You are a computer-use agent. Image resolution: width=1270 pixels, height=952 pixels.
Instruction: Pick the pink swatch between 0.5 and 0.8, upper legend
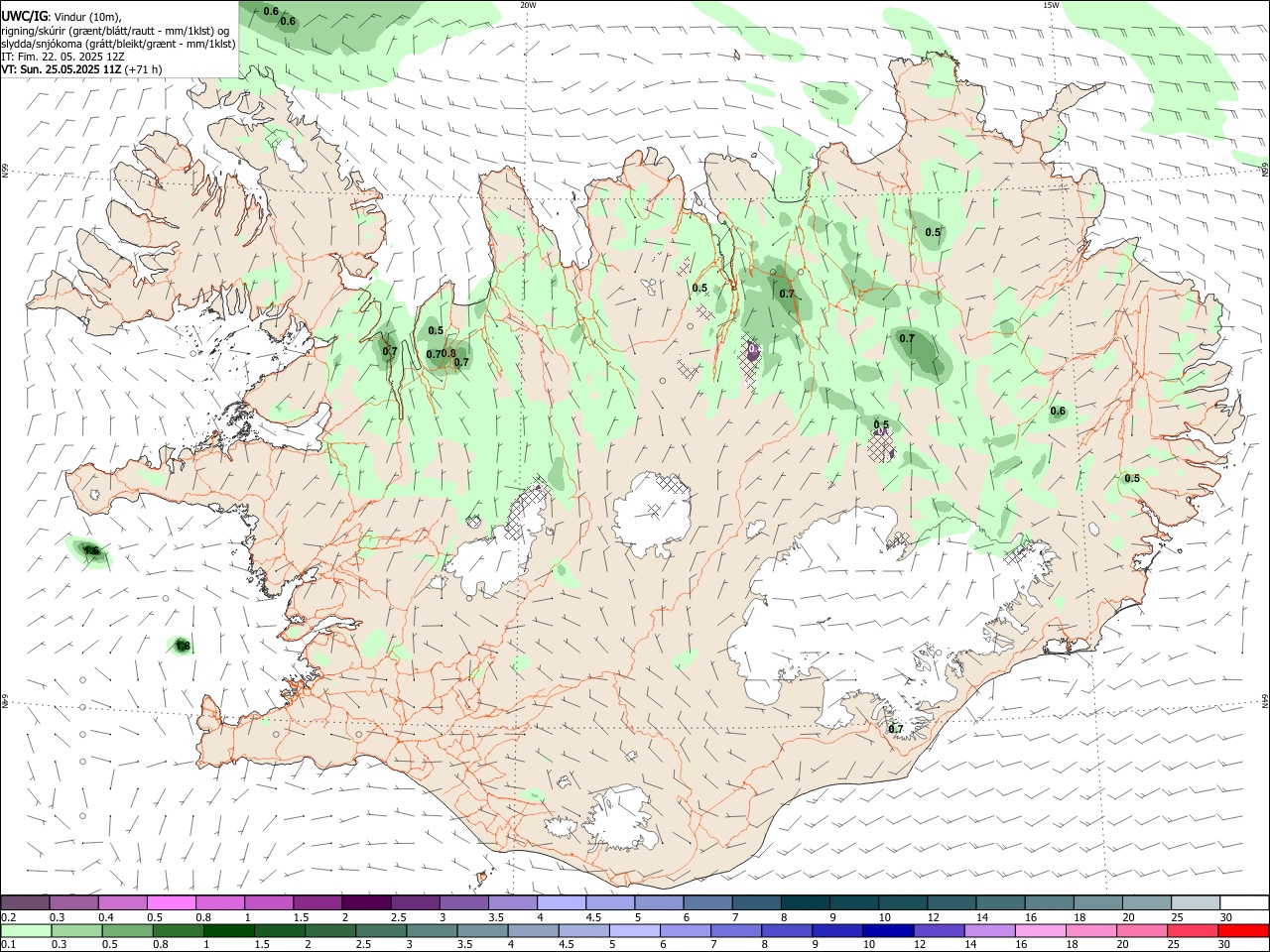click(171, 902)
